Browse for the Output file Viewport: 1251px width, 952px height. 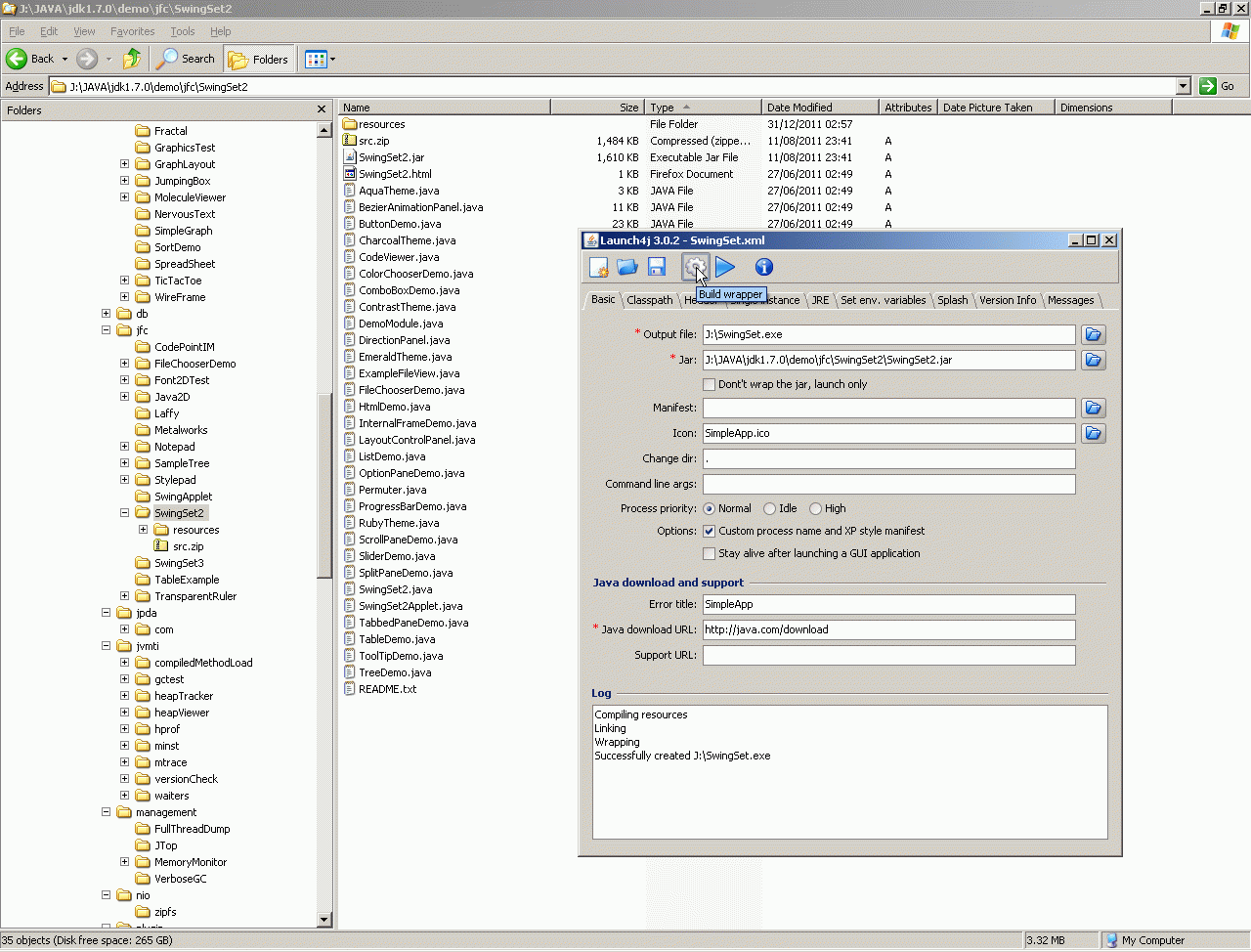[1093, 334]
